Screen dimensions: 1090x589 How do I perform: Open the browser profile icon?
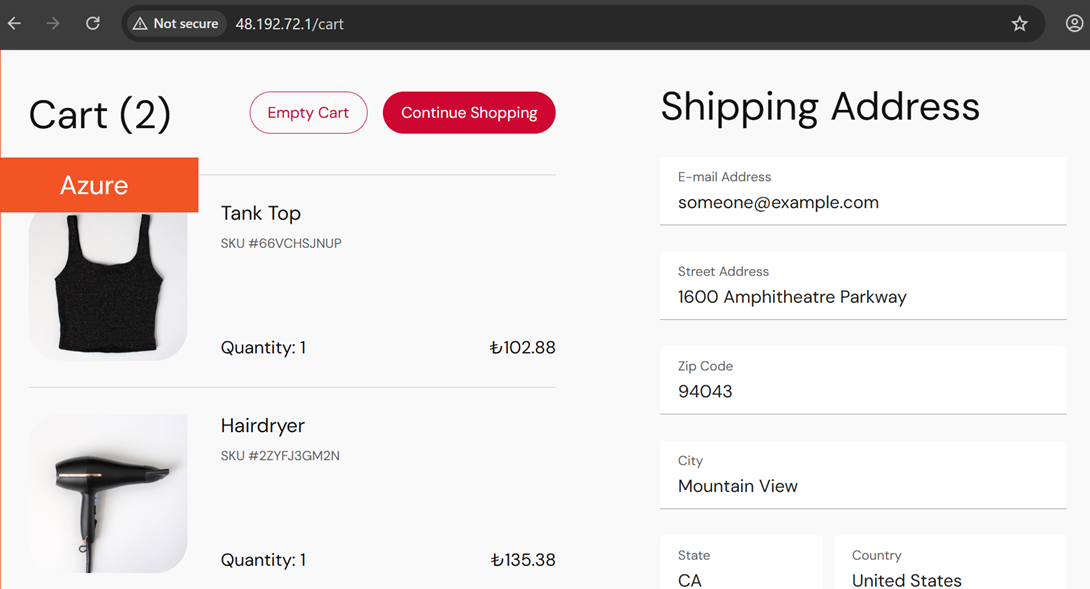pos(1074,24)
